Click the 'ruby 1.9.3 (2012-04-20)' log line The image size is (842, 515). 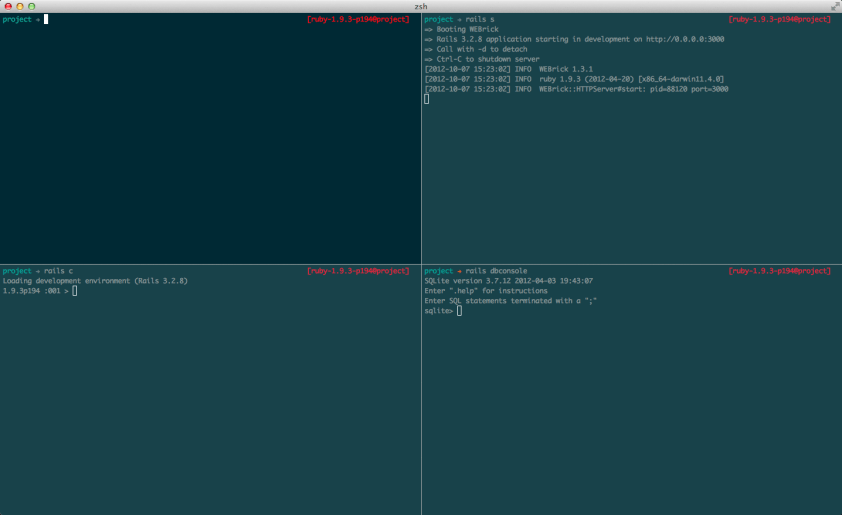coord(574,79)
